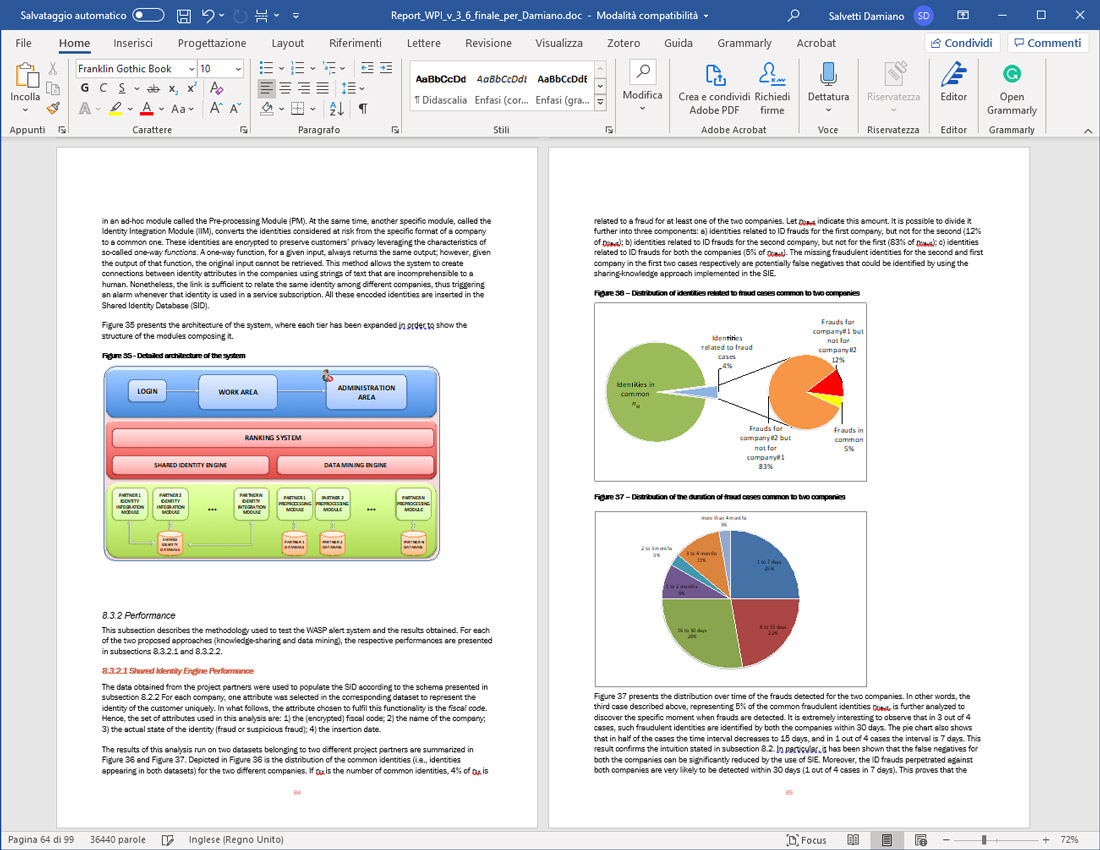
Task: Click Crea e condividi Adobe PDF
Action: coord(714,88)
